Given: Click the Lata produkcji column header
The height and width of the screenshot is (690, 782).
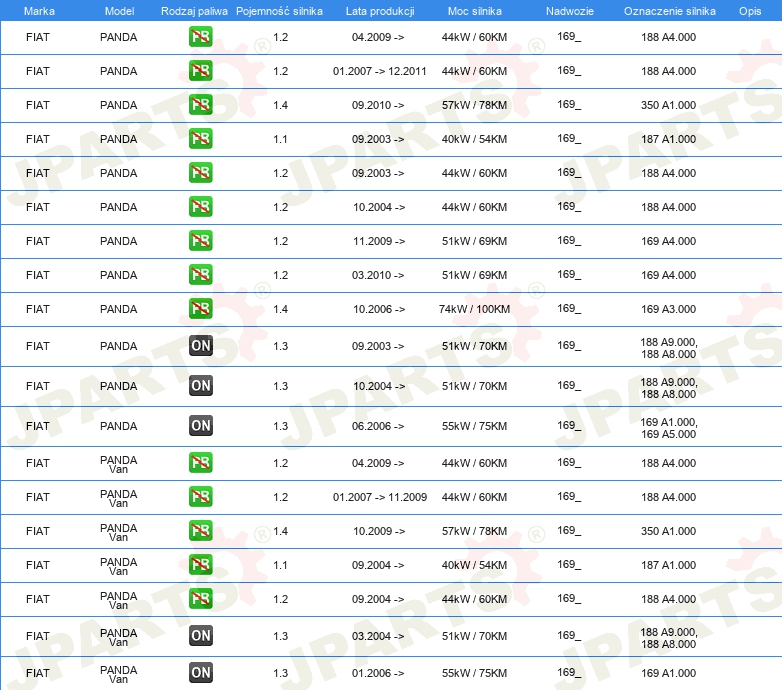Looking at the screenshot, I should 380,11.
